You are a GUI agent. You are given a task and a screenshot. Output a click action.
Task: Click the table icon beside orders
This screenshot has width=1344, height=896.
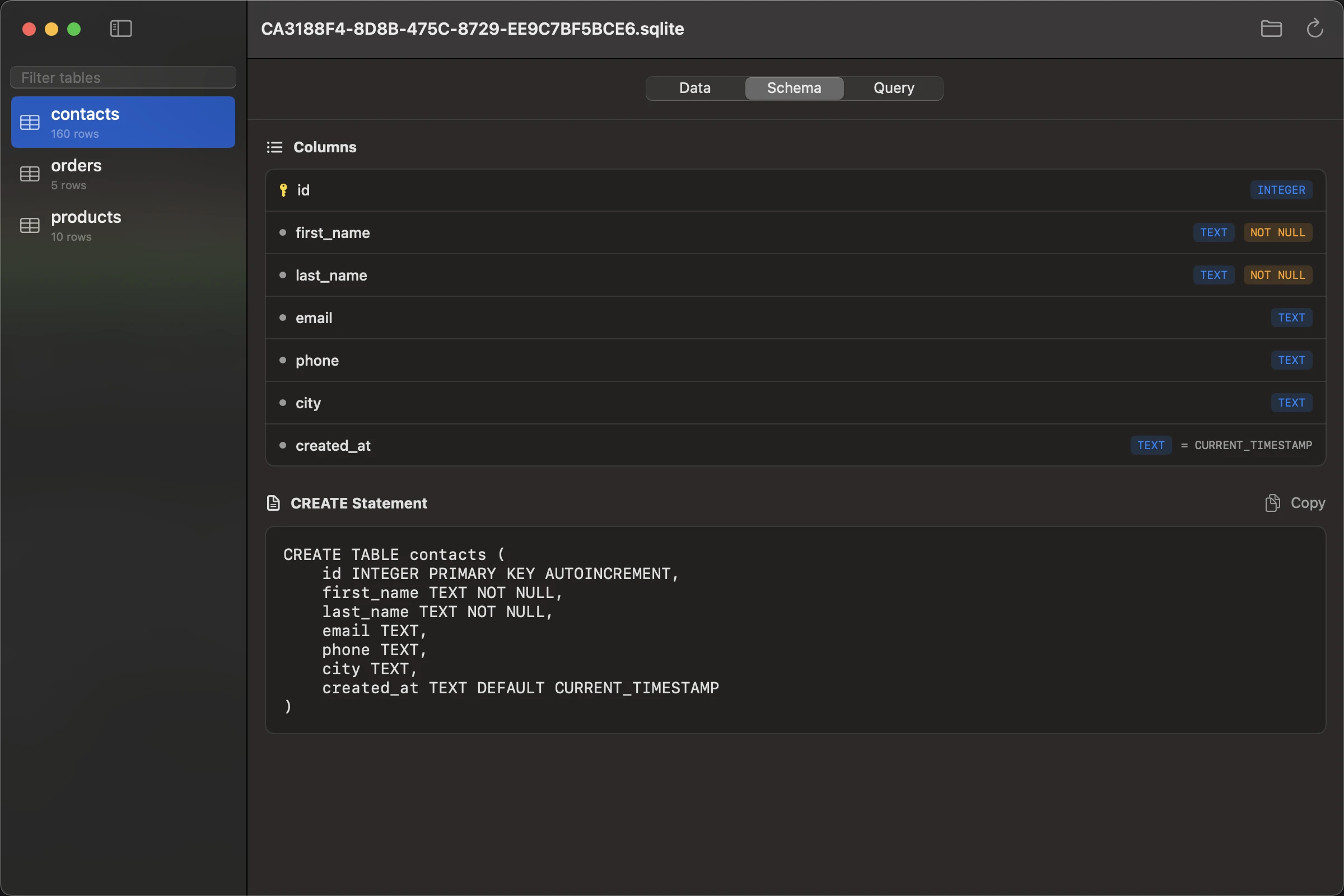point(30,174)
